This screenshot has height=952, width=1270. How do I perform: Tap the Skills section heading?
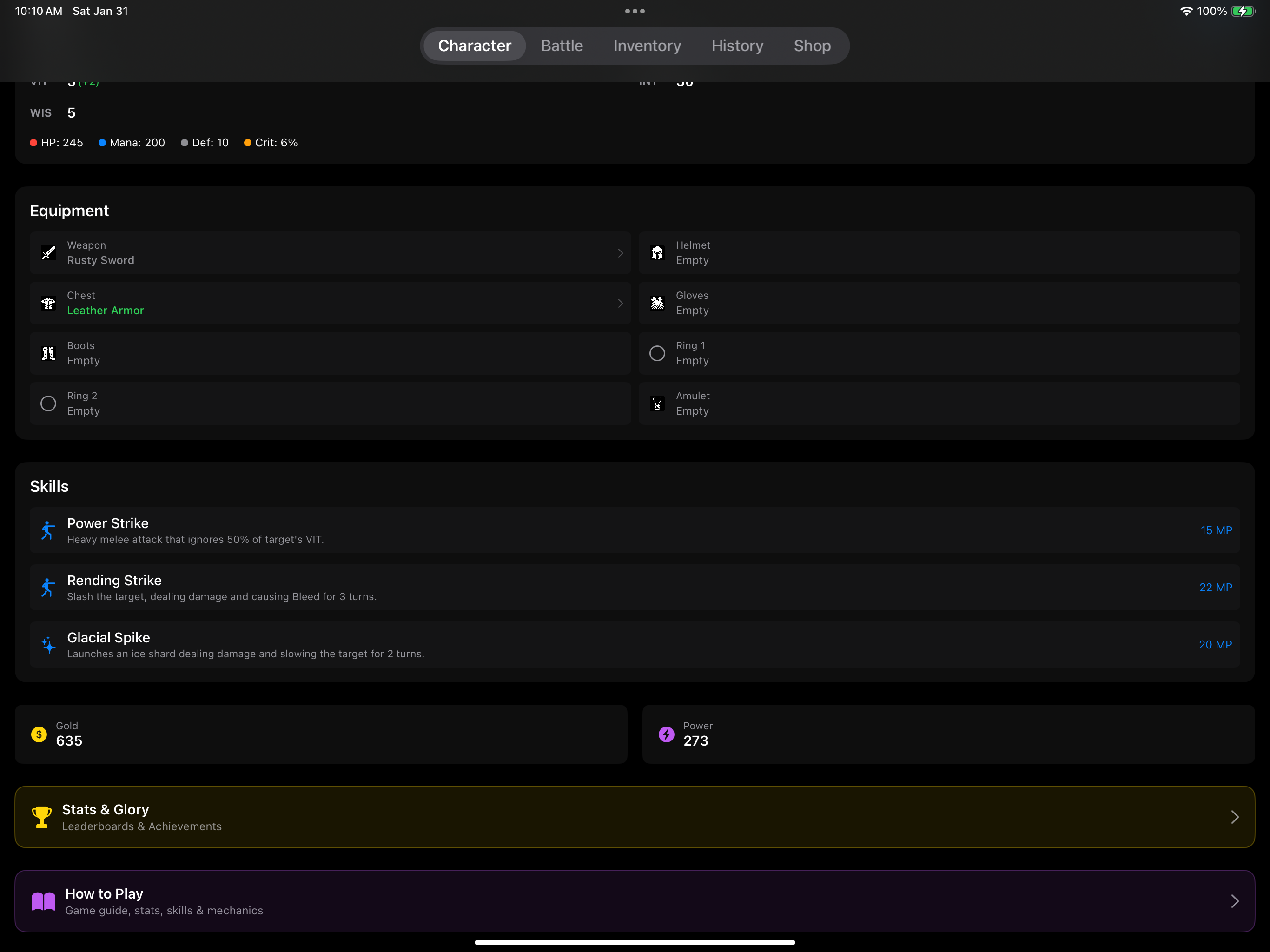point(49,486)
